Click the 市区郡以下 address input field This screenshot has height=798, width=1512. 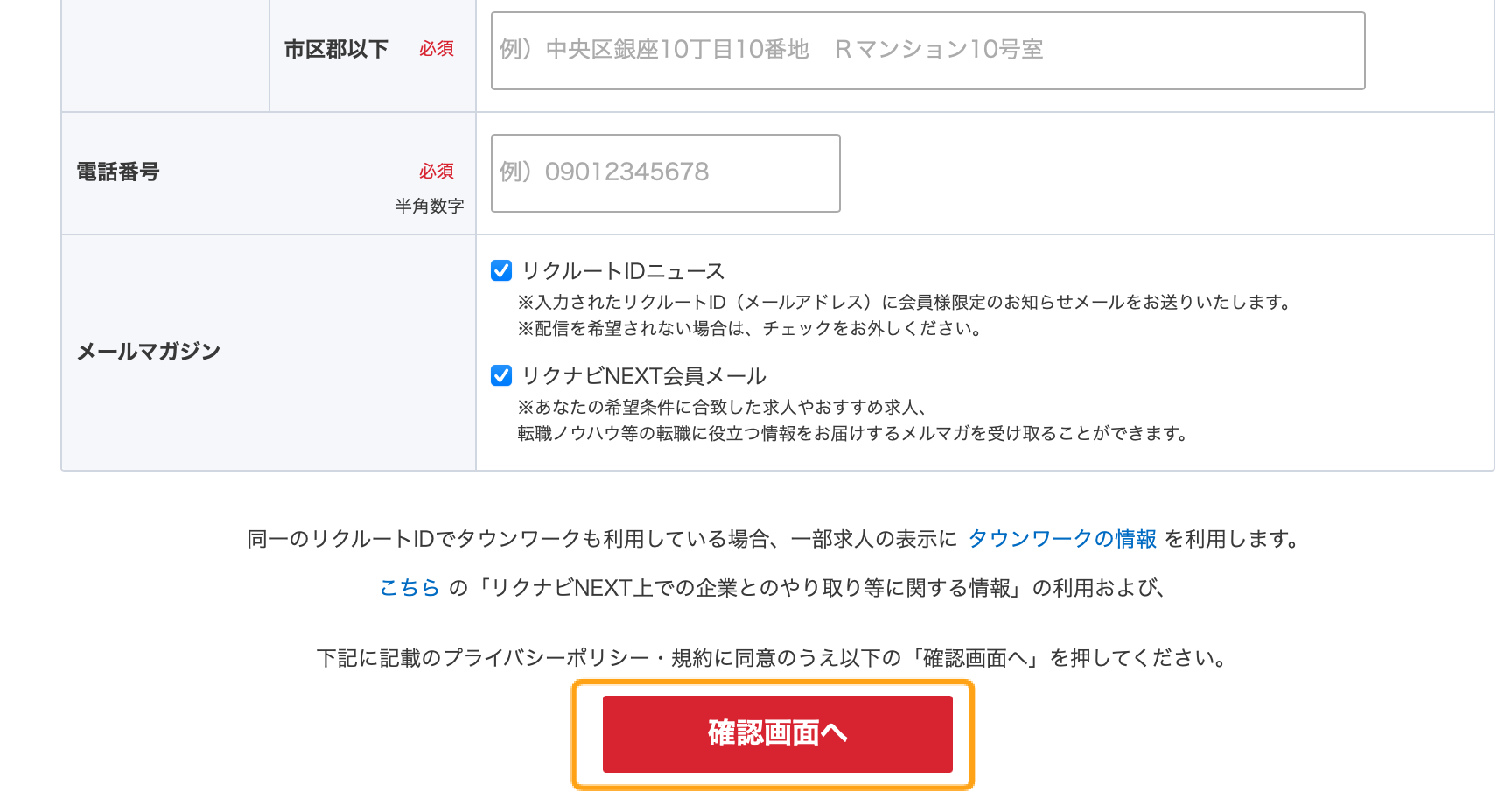point(927,51)
